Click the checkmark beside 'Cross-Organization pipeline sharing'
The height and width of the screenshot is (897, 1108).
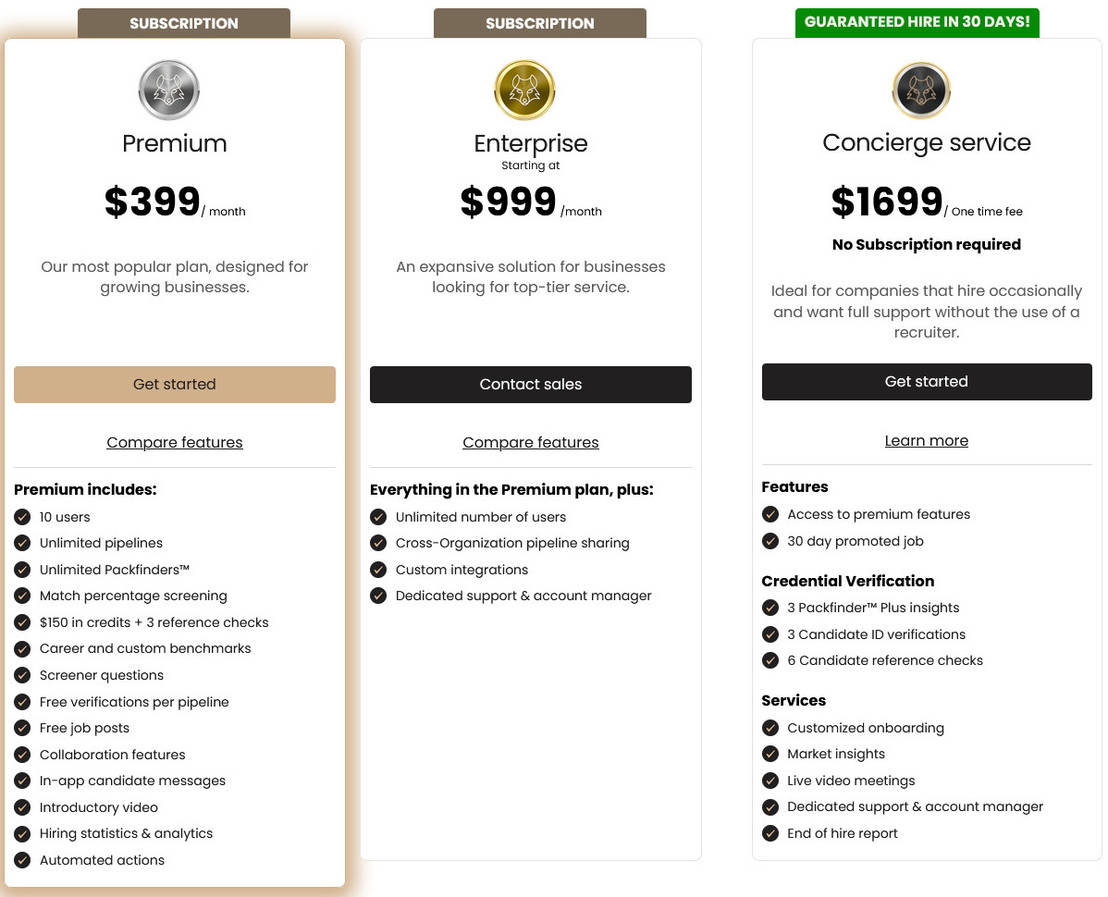pos(378,543)
